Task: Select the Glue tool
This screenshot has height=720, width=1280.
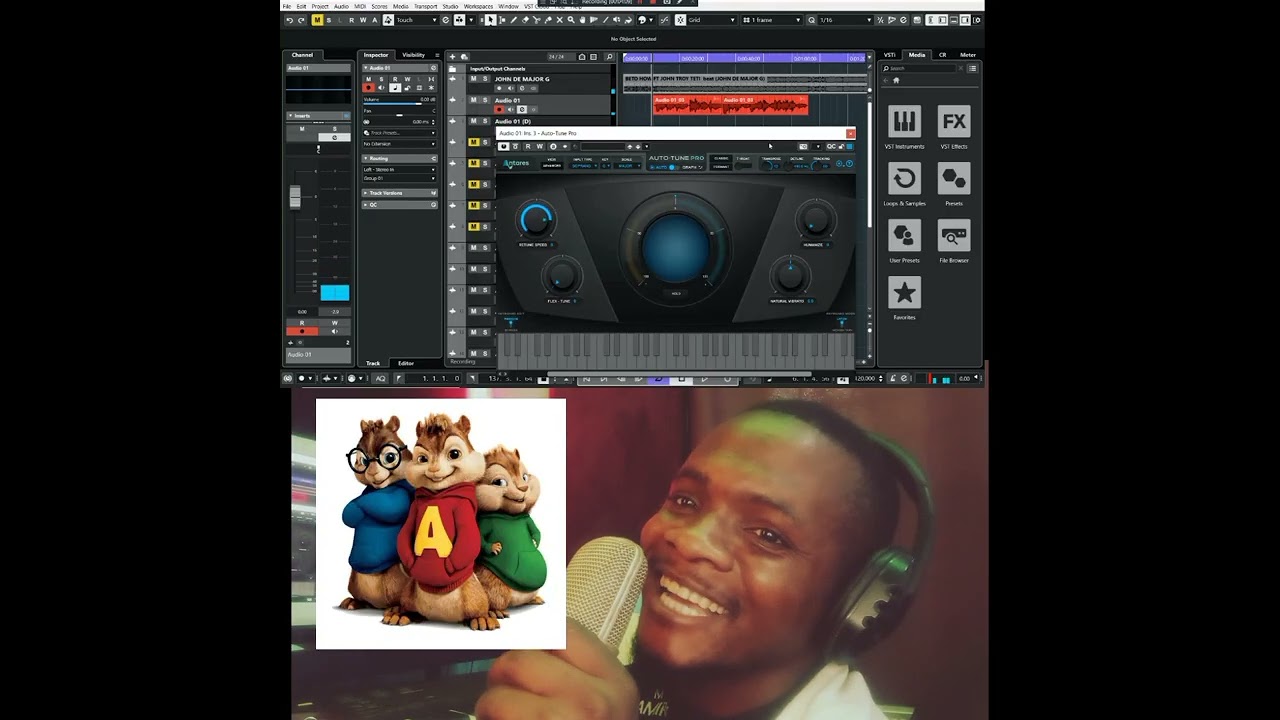Action: pyautogui.click(x=548, y=20)
